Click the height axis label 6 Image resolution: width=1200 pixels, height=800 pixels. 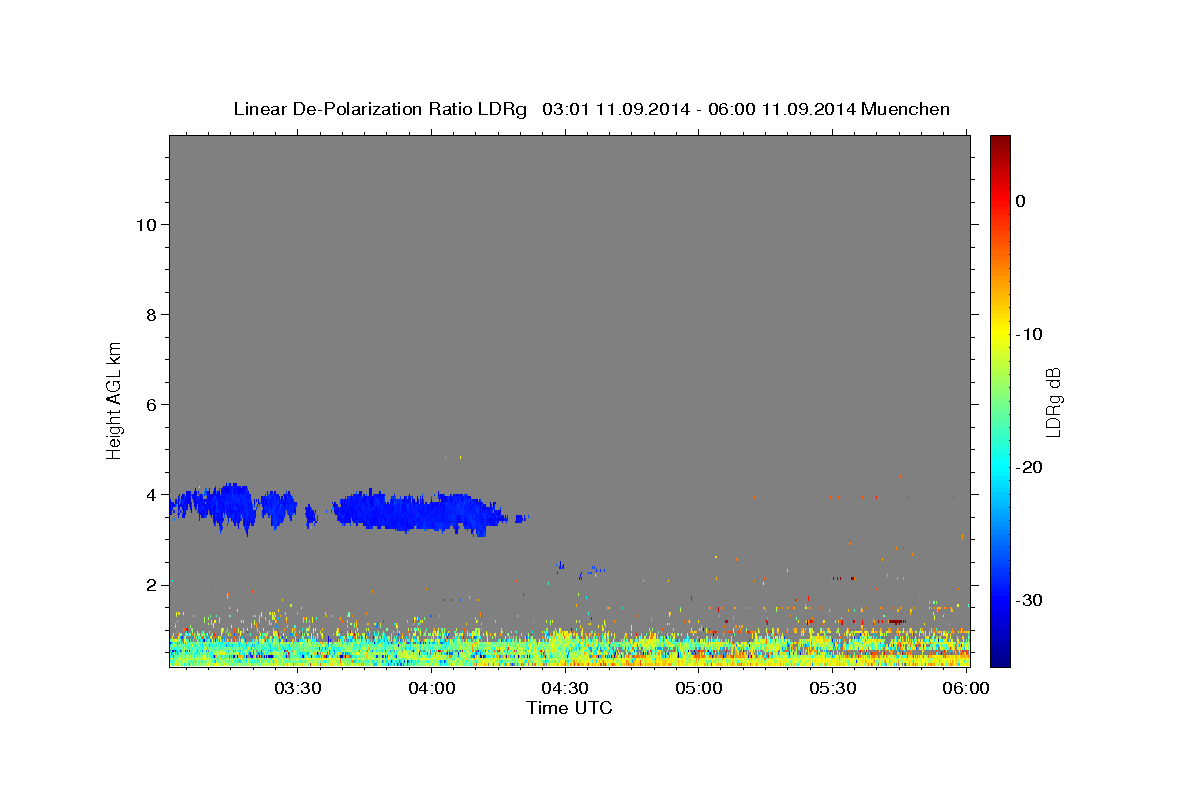point(150,404)
